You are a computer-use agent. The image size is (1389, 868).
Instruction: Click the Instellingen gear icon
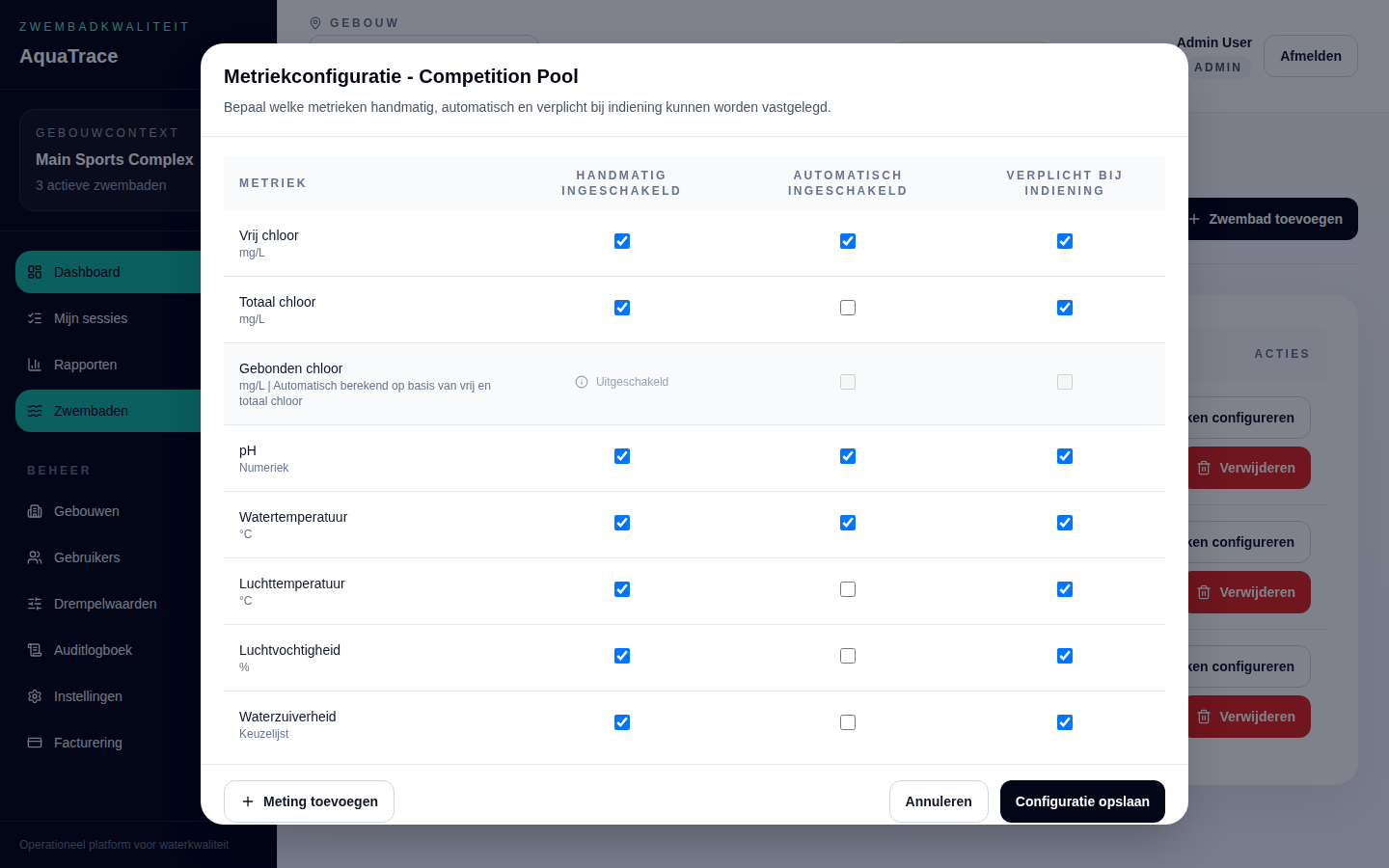pos(35,696)
